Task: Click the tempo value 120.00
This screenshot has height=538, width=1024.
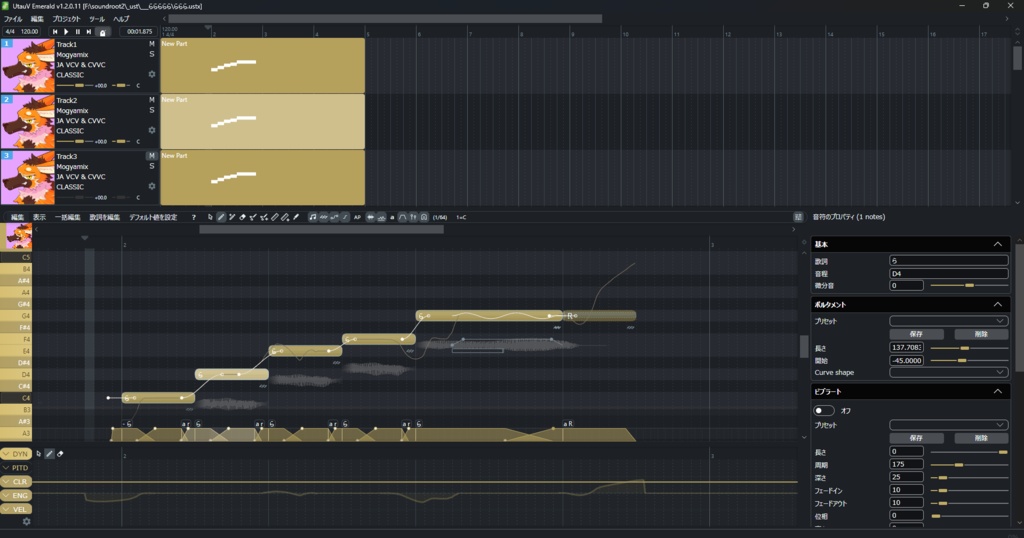Action: click(x=29, y=31)
